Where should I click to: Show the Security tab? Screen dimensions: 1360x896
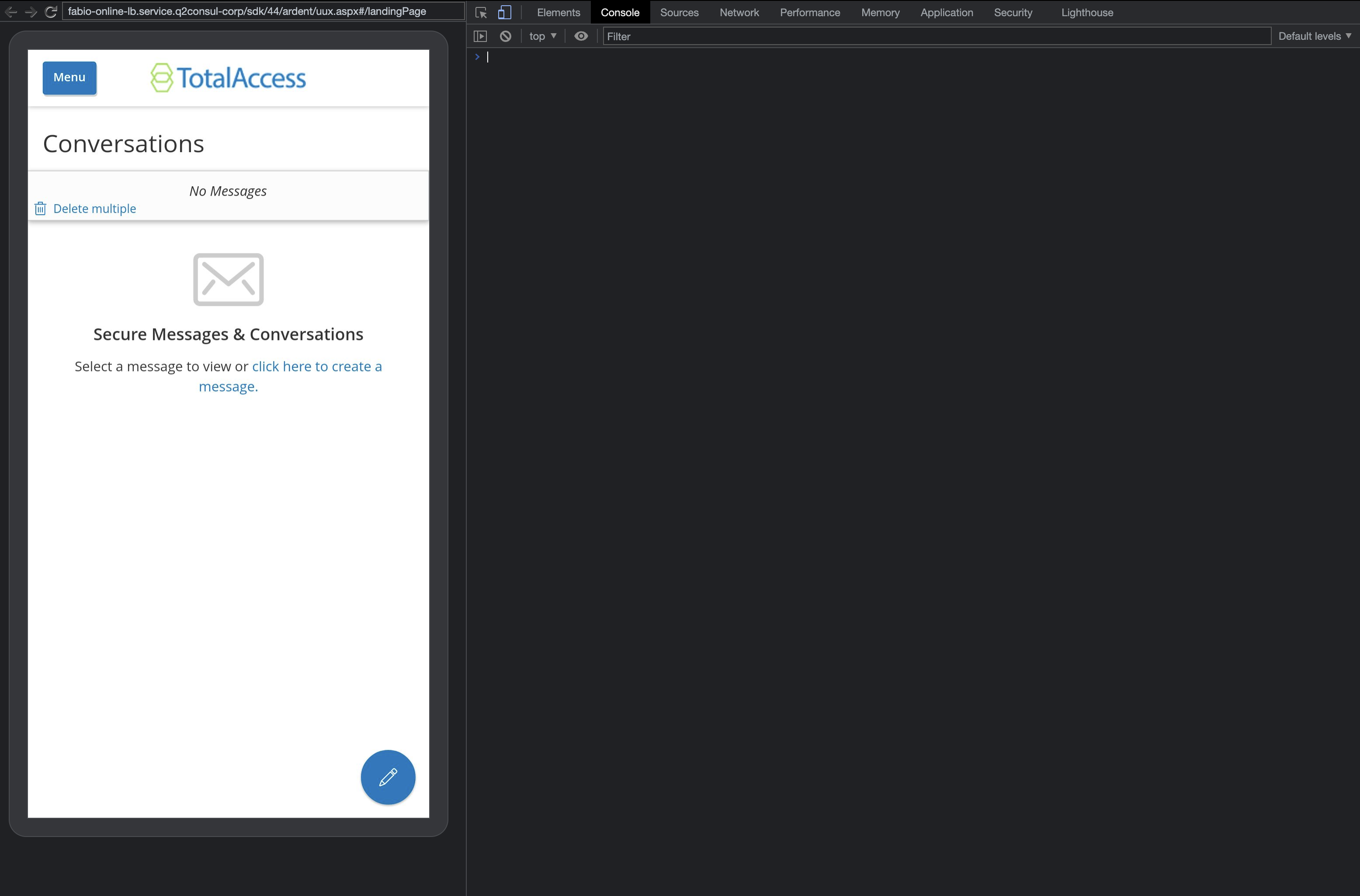1013,13
